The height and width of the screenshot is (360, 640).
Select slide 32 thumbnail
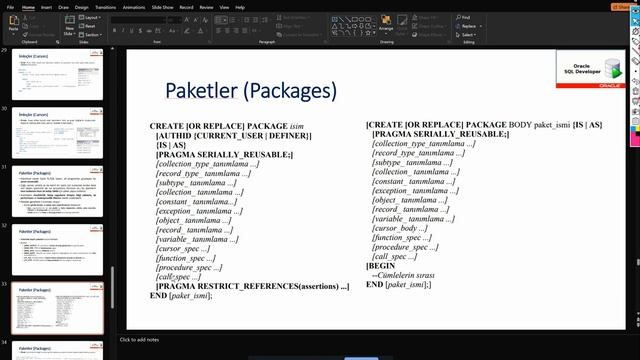coord(58,249)
